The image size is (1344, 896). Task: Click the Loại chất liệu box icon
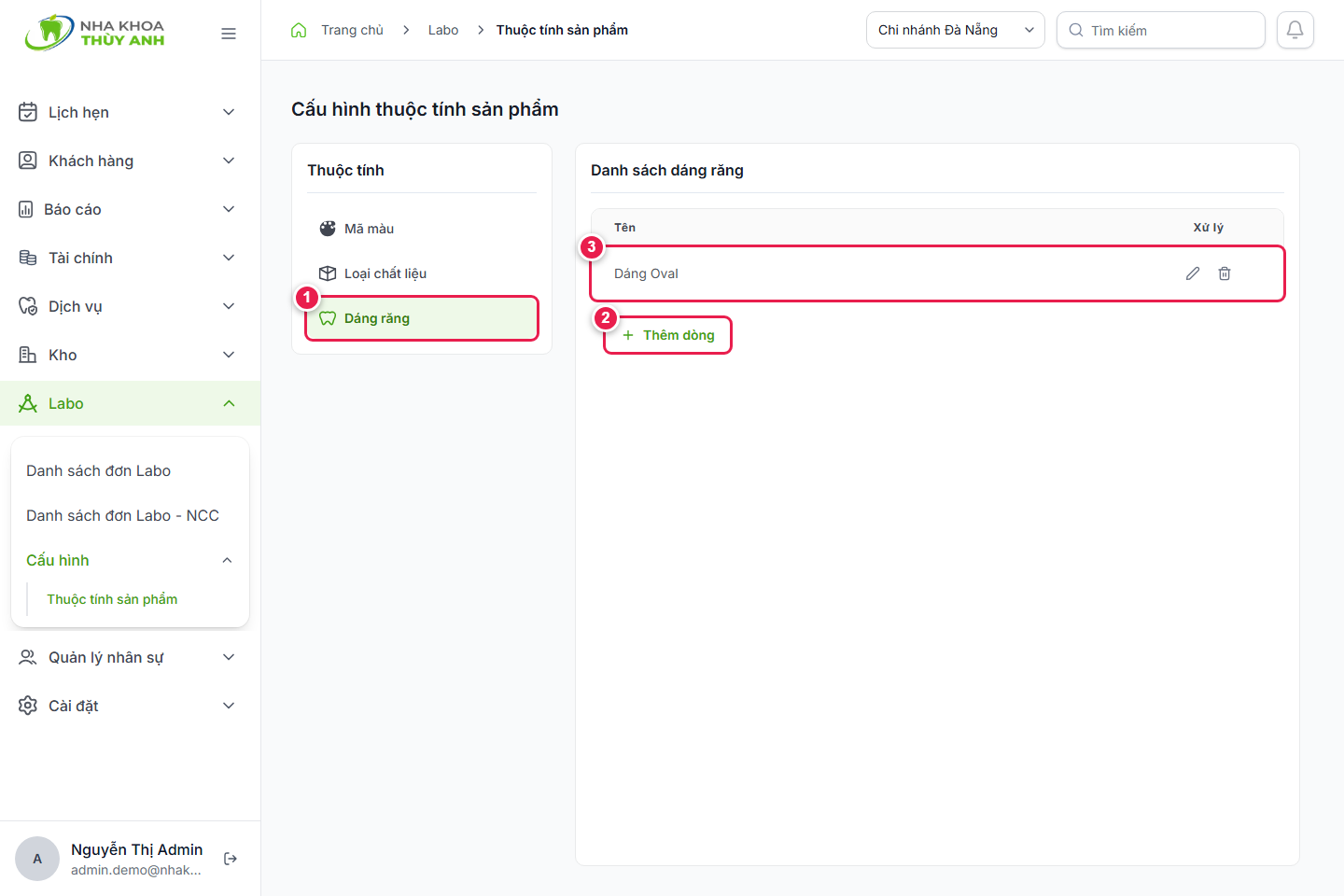pyautogui.click(x=328, y=273)
